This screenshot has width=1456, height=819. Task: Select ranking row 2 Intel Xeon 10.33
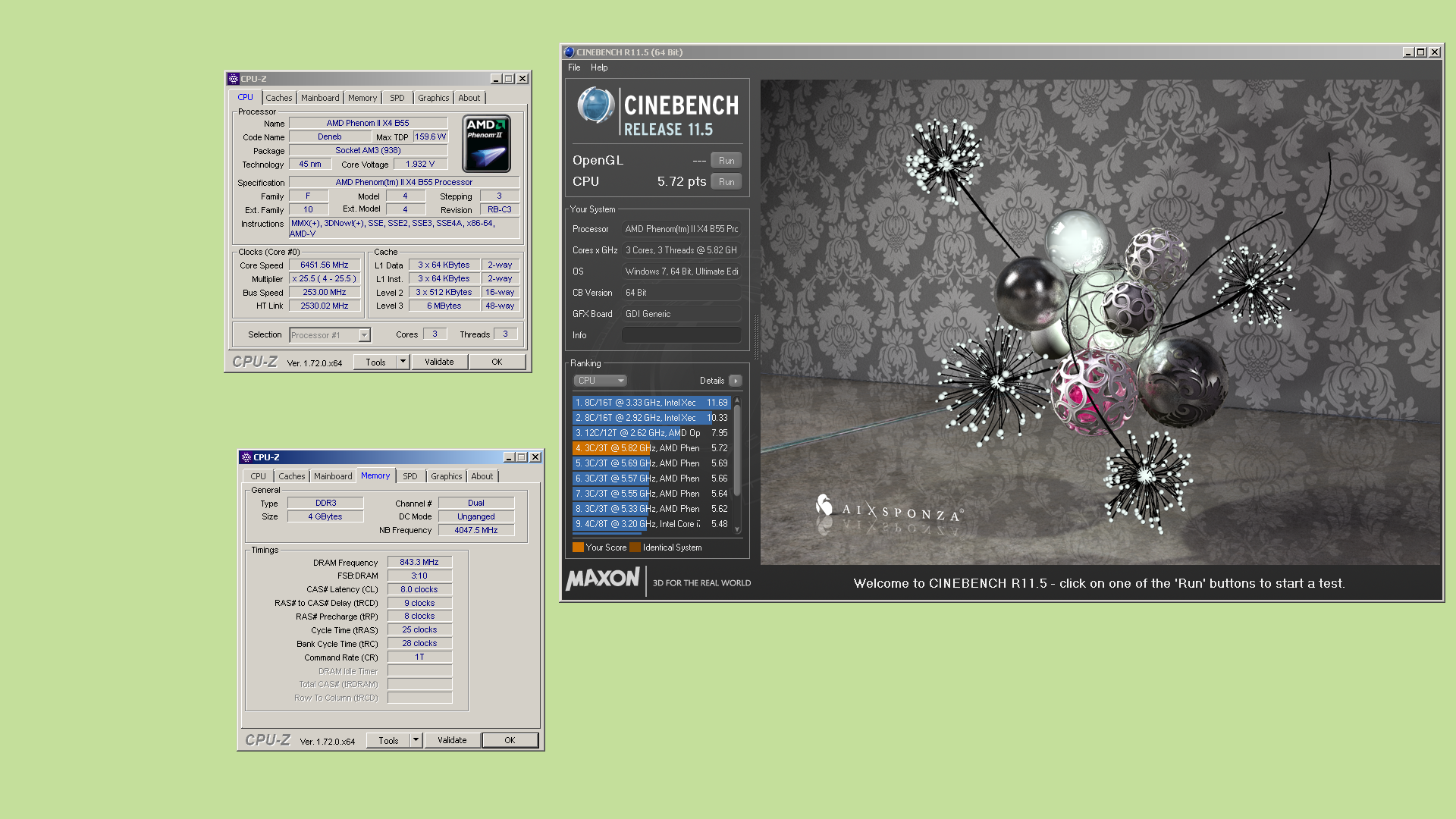click(x=651, y=418)
